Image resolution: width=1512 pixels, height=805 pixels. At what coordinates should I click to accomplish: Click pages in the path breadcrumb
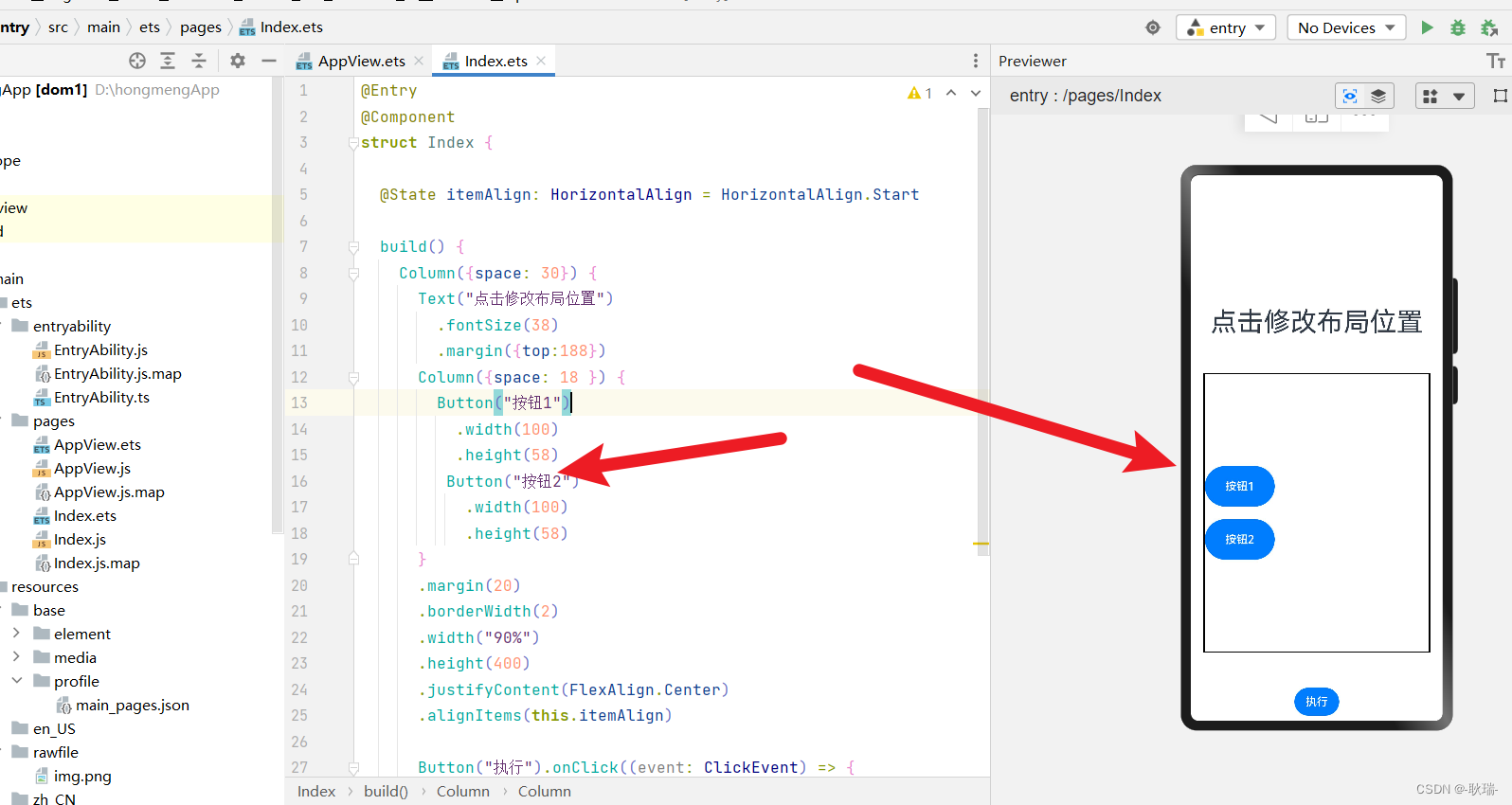(200, 27)
